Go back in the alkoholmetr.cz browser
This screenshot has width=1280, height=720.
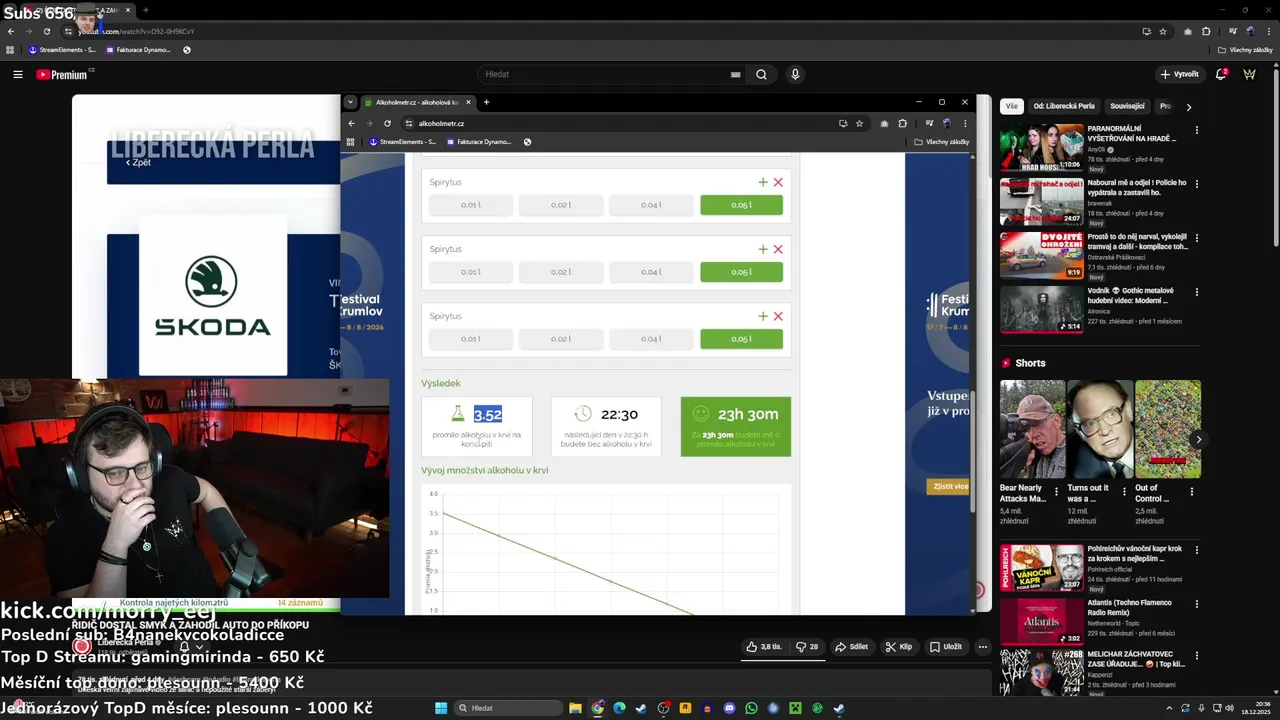click(x=351, y=123)
